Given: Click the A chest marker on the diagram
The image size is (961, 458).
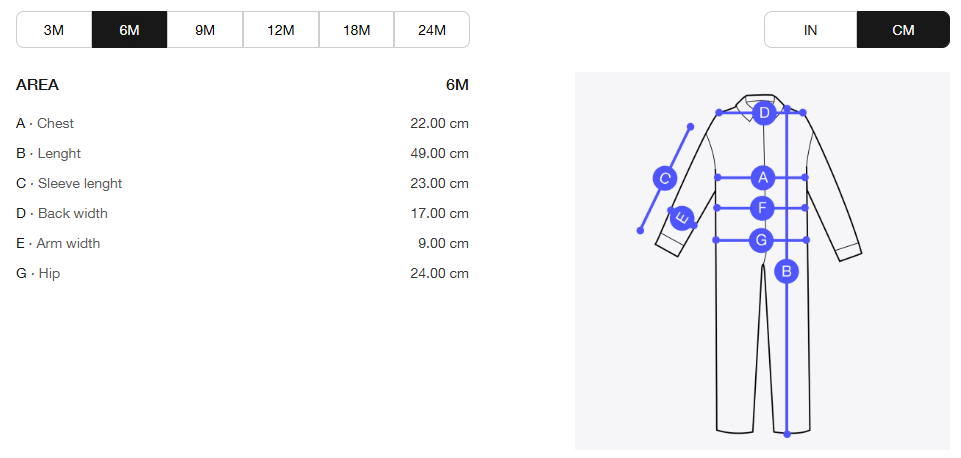Looking at the screenshot, I should click(x=762, y=178).
